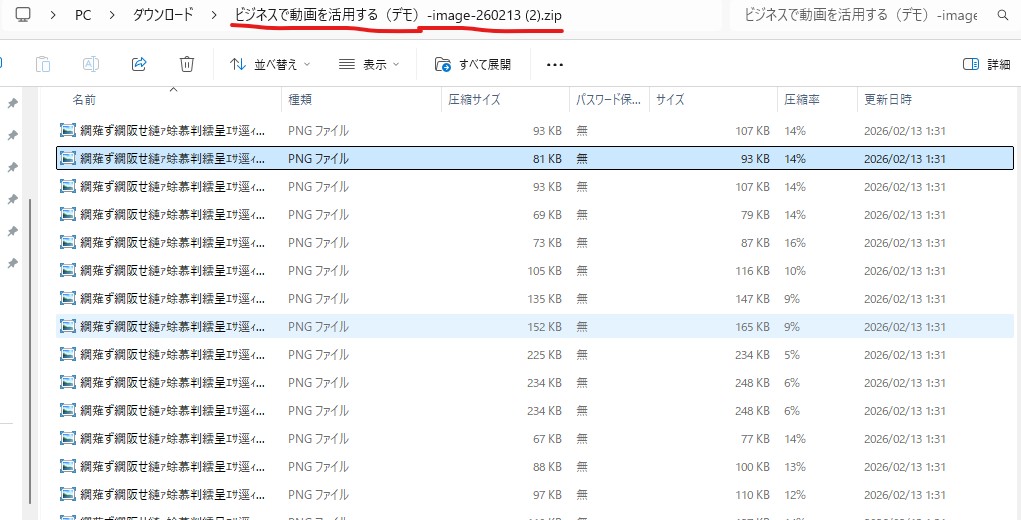Sort by the 圧縮サイズ column header
This screenshot has width=1021, height=520.
tap(475, 100)
